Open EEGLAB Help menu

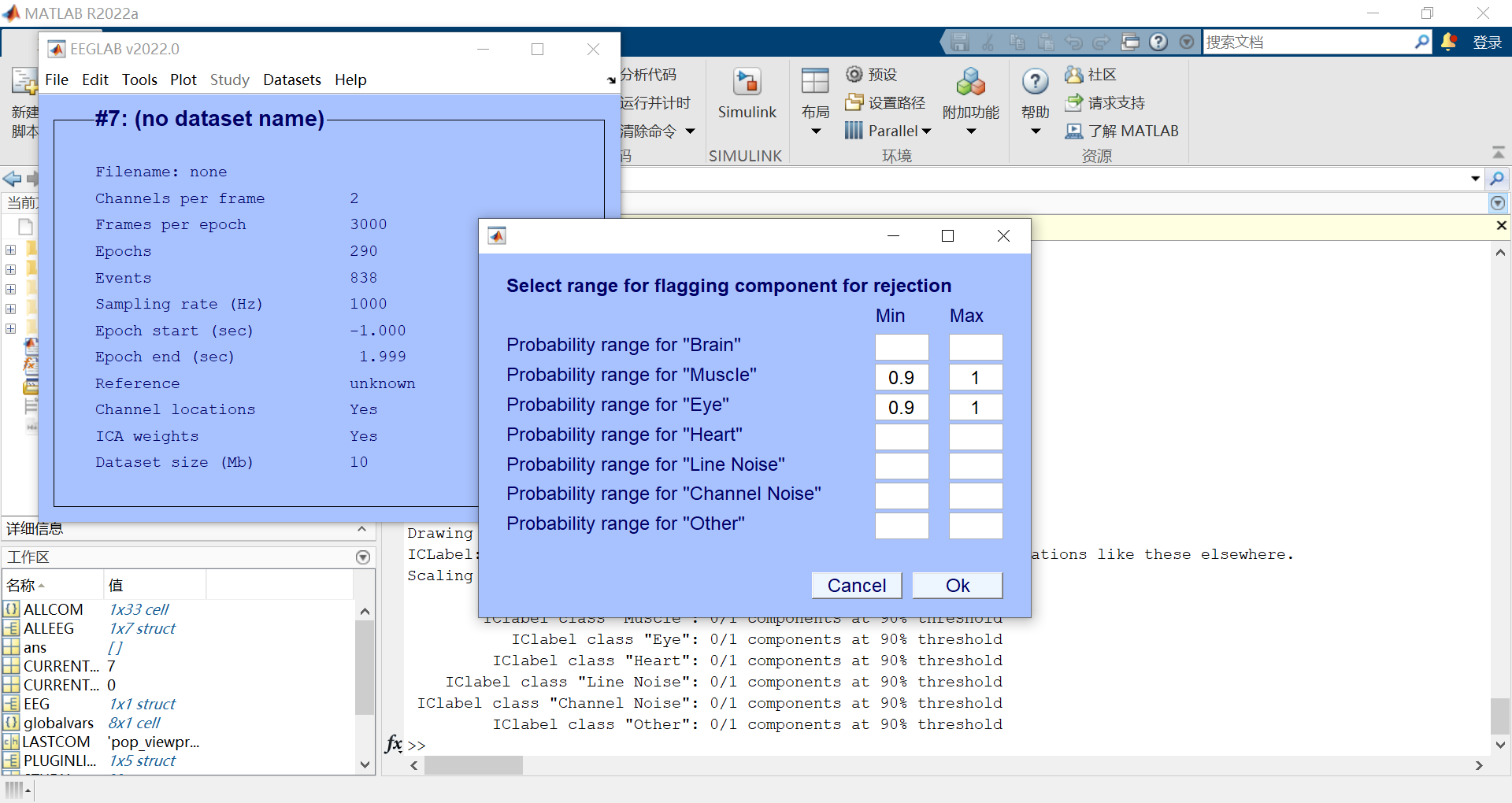pos(350,80)
